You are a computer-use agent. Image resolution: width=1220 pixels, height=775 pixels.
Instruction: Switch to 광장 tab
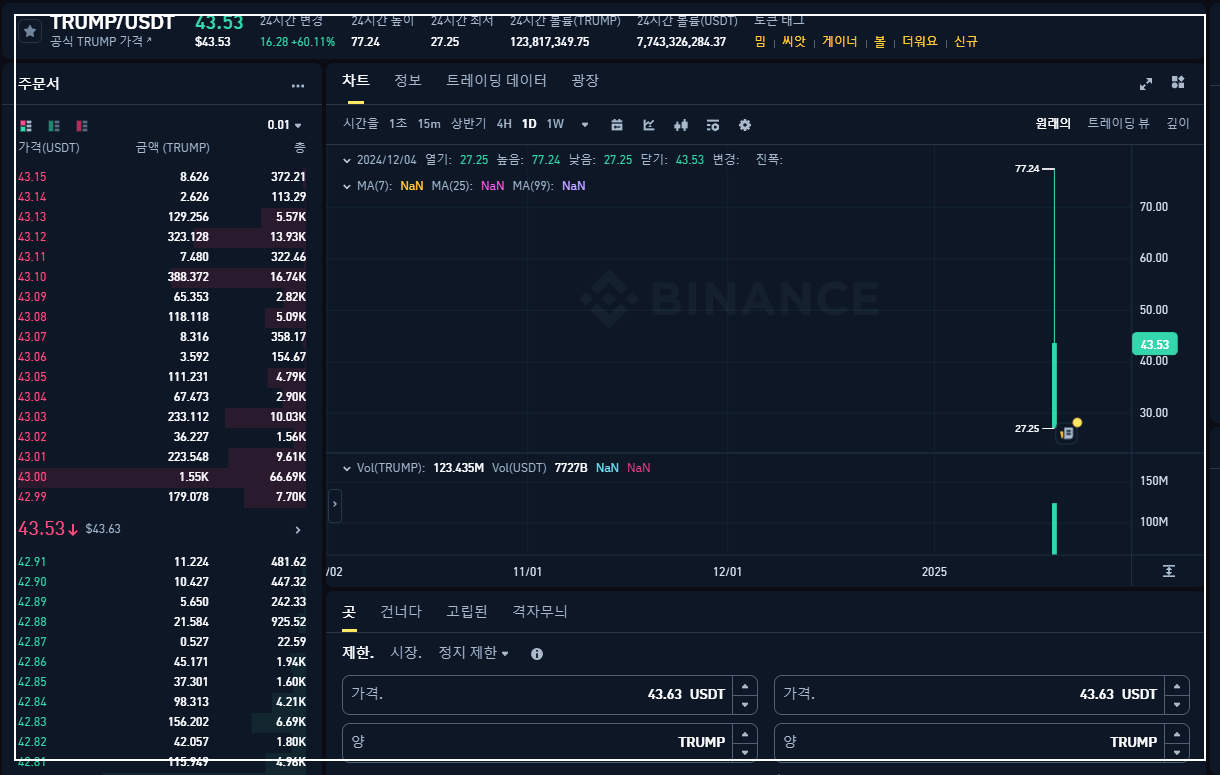pyautogui.click(x=585, y=81)
